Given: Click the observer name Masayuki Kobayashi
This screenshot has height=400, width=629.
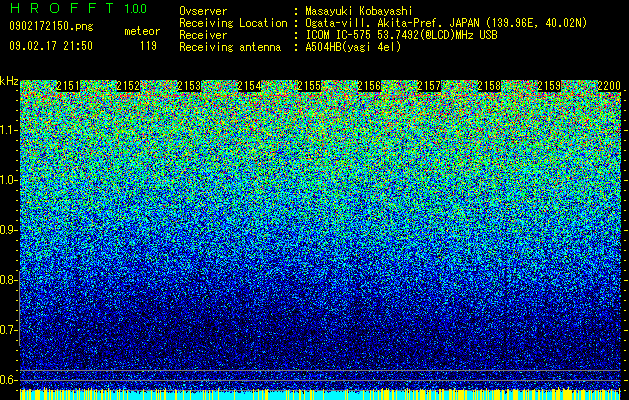Looking at the screenshot, I should click(359, 11).
